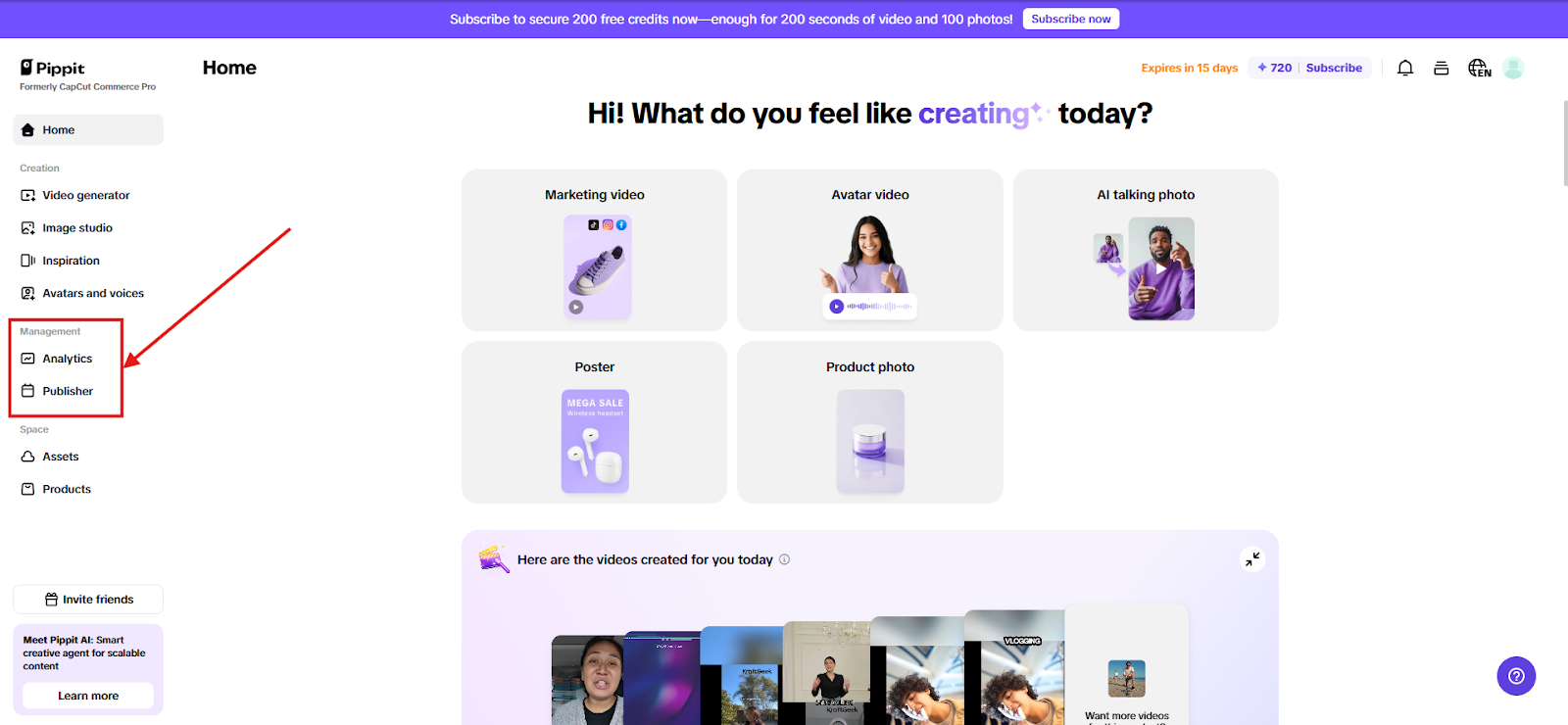Open the notifications bell icon
Image resolution: width=1568 pixels, height=725 pixels.
(1405, 68)
